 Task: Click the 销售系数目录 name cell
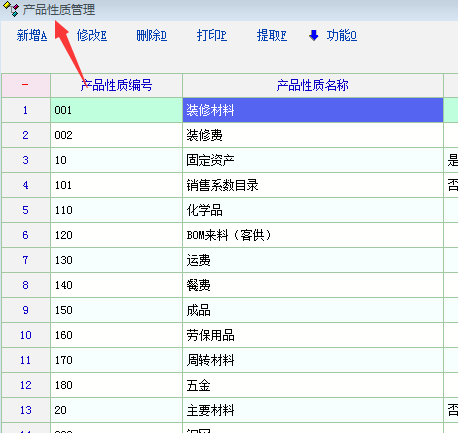pyautogui.click(x=313, y=185)
